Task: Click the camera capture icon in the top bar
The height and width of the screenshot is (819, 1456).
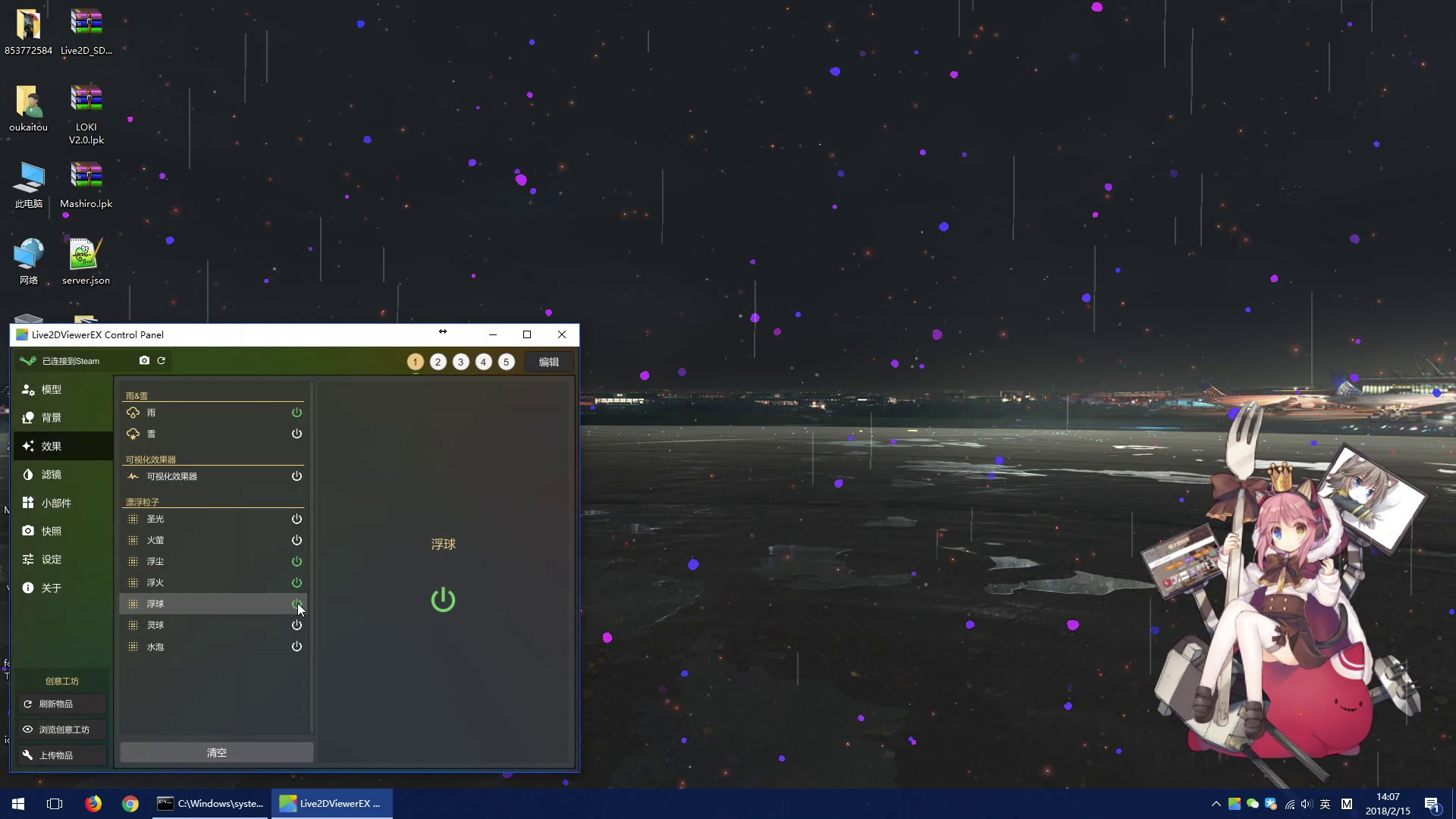Action: coord(145,360)
